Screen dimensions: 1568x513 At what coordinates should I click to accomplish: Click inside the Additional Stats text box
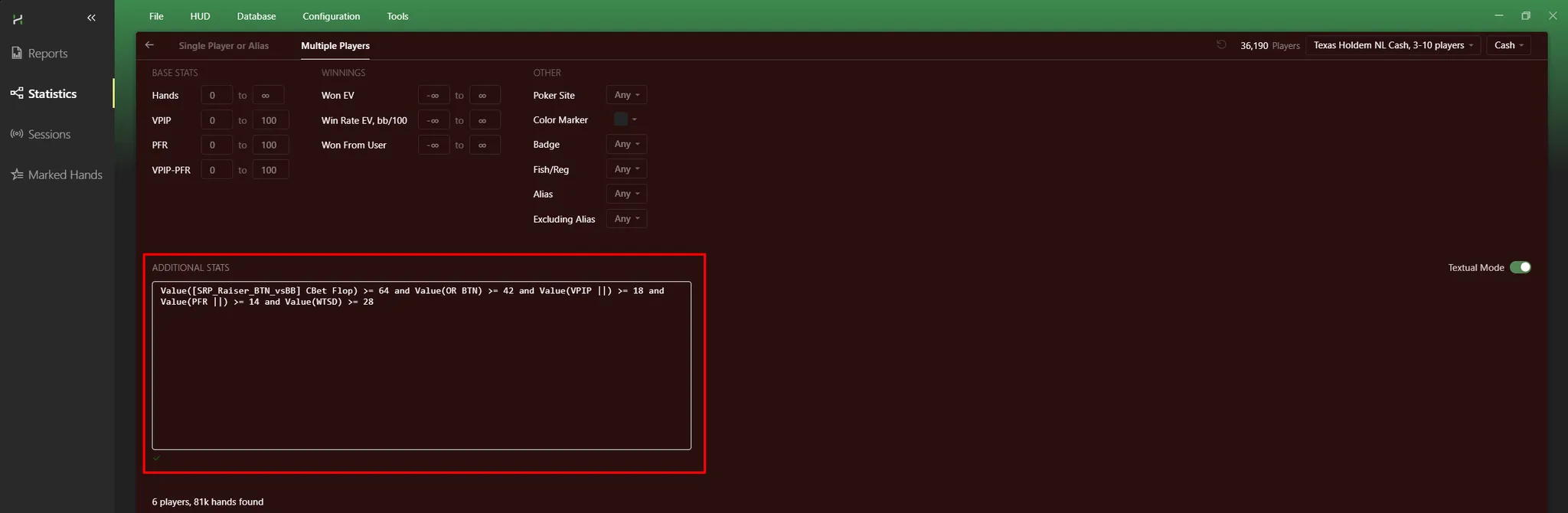pos(421,368)
